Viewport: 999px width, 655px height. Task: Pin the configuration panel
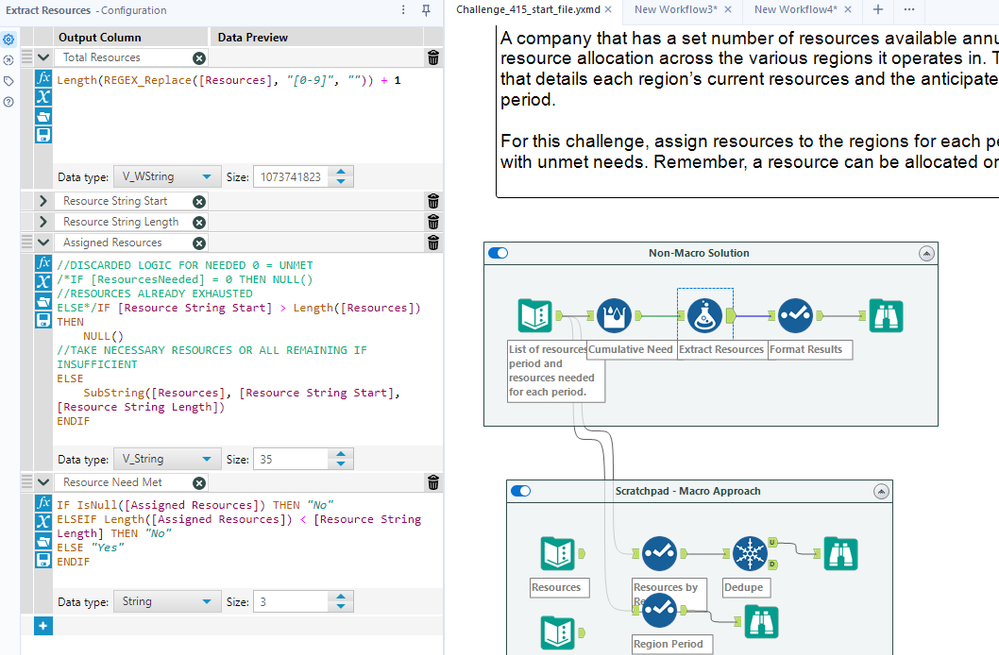pos(426,10)
